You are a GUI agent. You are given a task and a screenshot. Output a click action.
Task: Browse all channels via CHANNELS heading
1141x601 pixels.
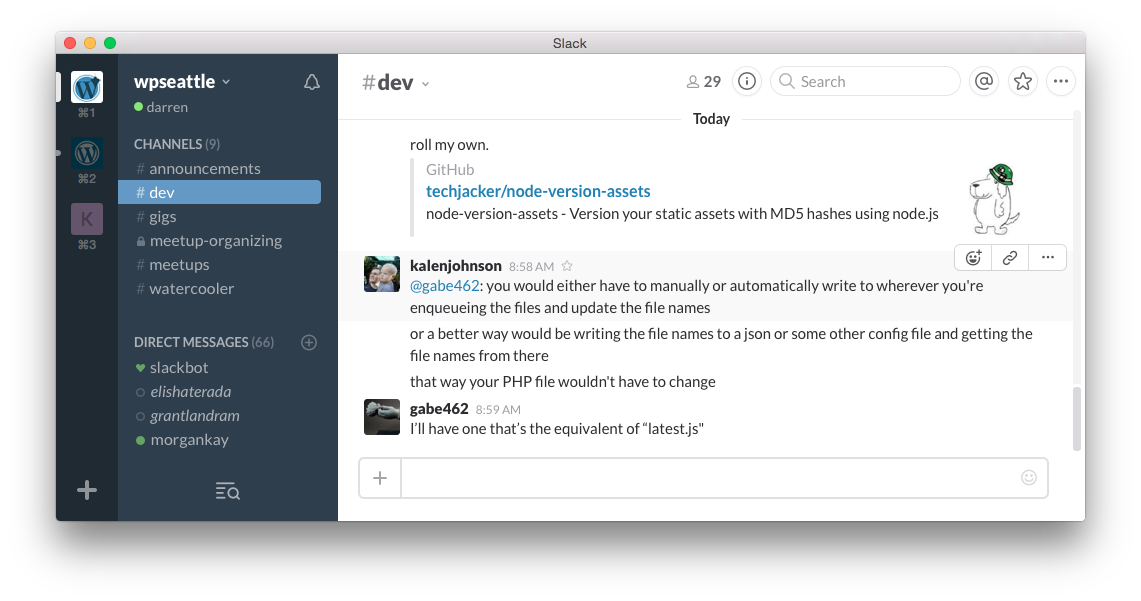(177, 144)
